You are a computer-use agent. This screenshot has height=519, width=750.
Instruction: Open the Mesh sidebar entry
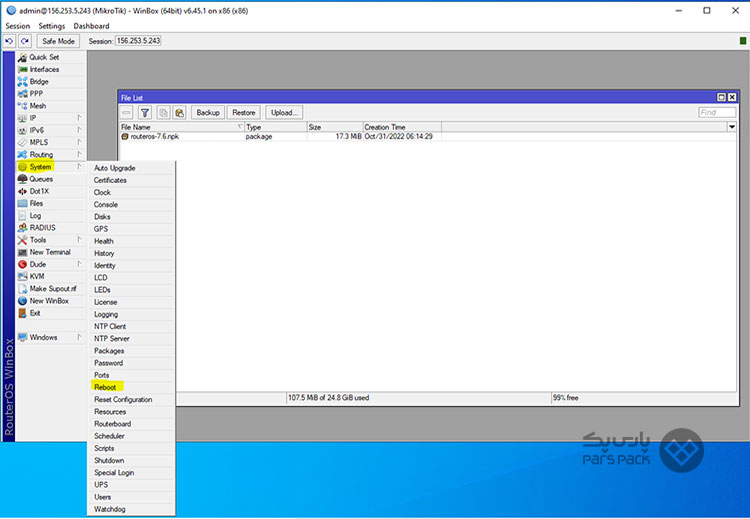coord(51,106)
